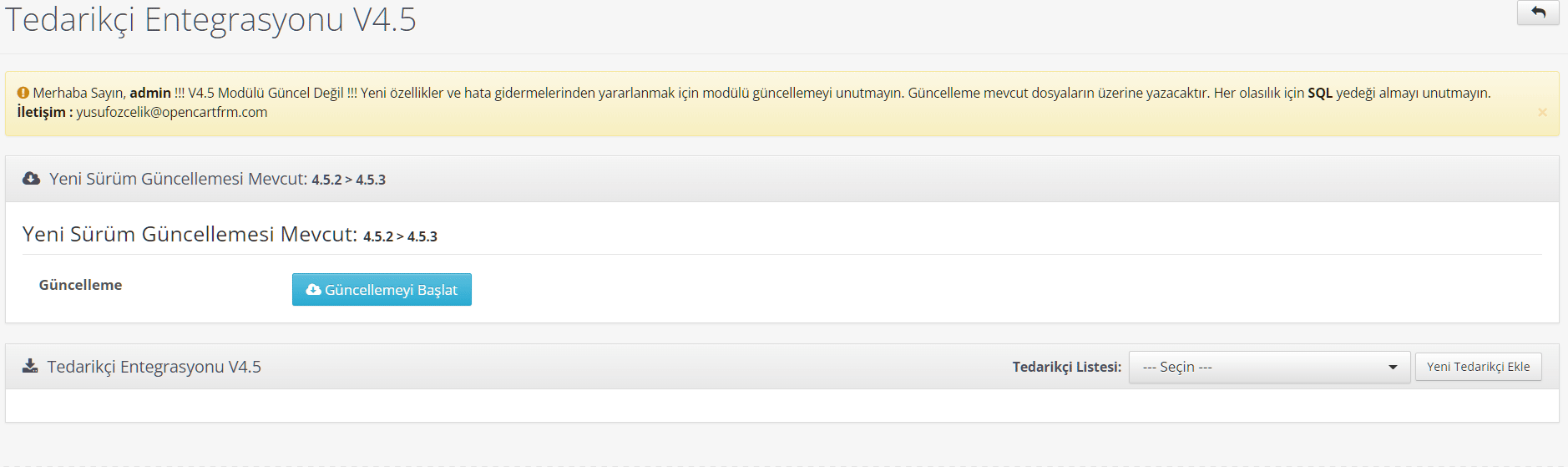Click the Tedarikçi Entegrasyonu V4.5 panel heading text

pos(154,367)
